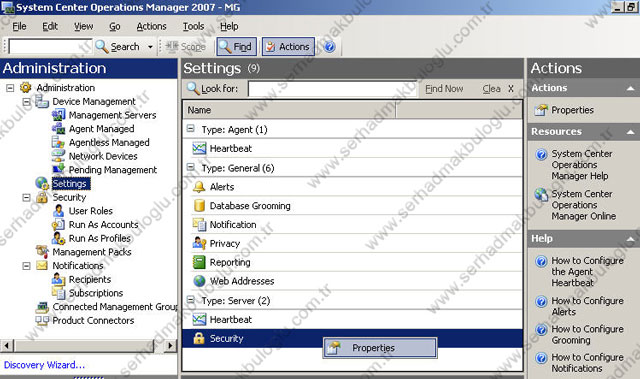
Task: Click the Pending Management icon
Action: point(58,169)
